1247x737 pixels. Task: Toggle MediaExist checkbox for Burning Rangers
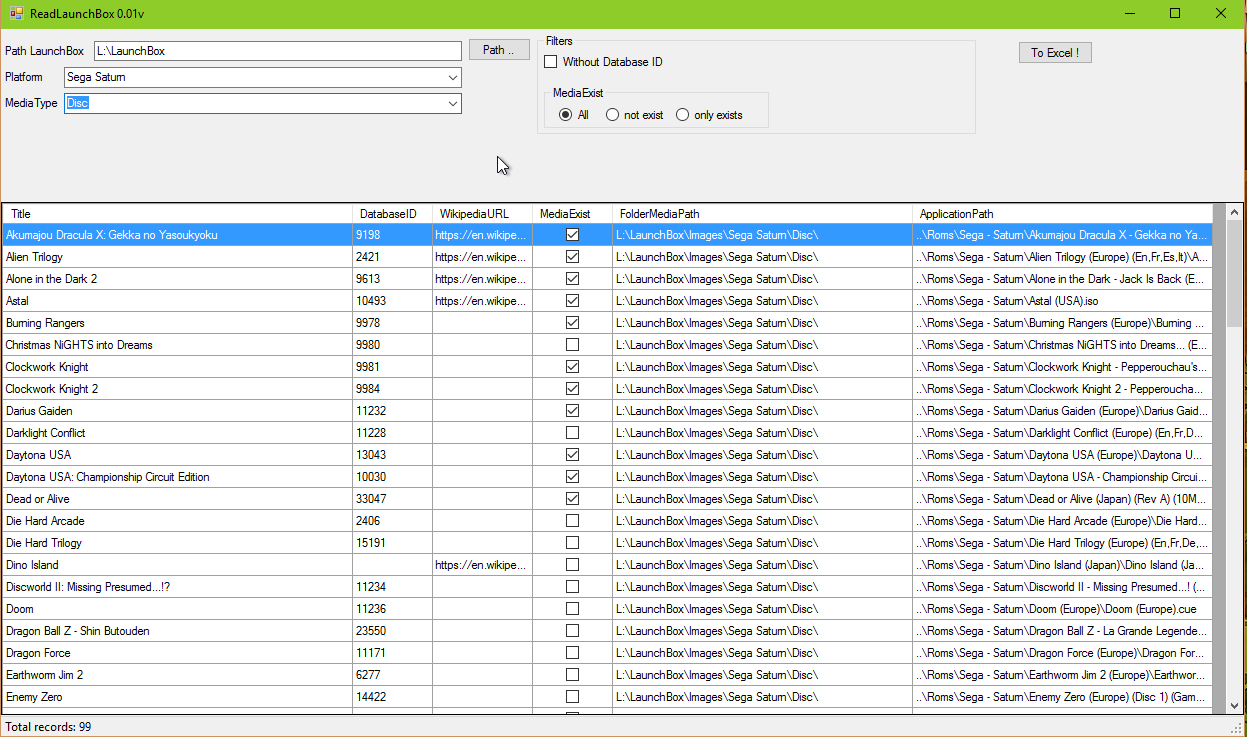pyautogui.click(x=573, y=323)
